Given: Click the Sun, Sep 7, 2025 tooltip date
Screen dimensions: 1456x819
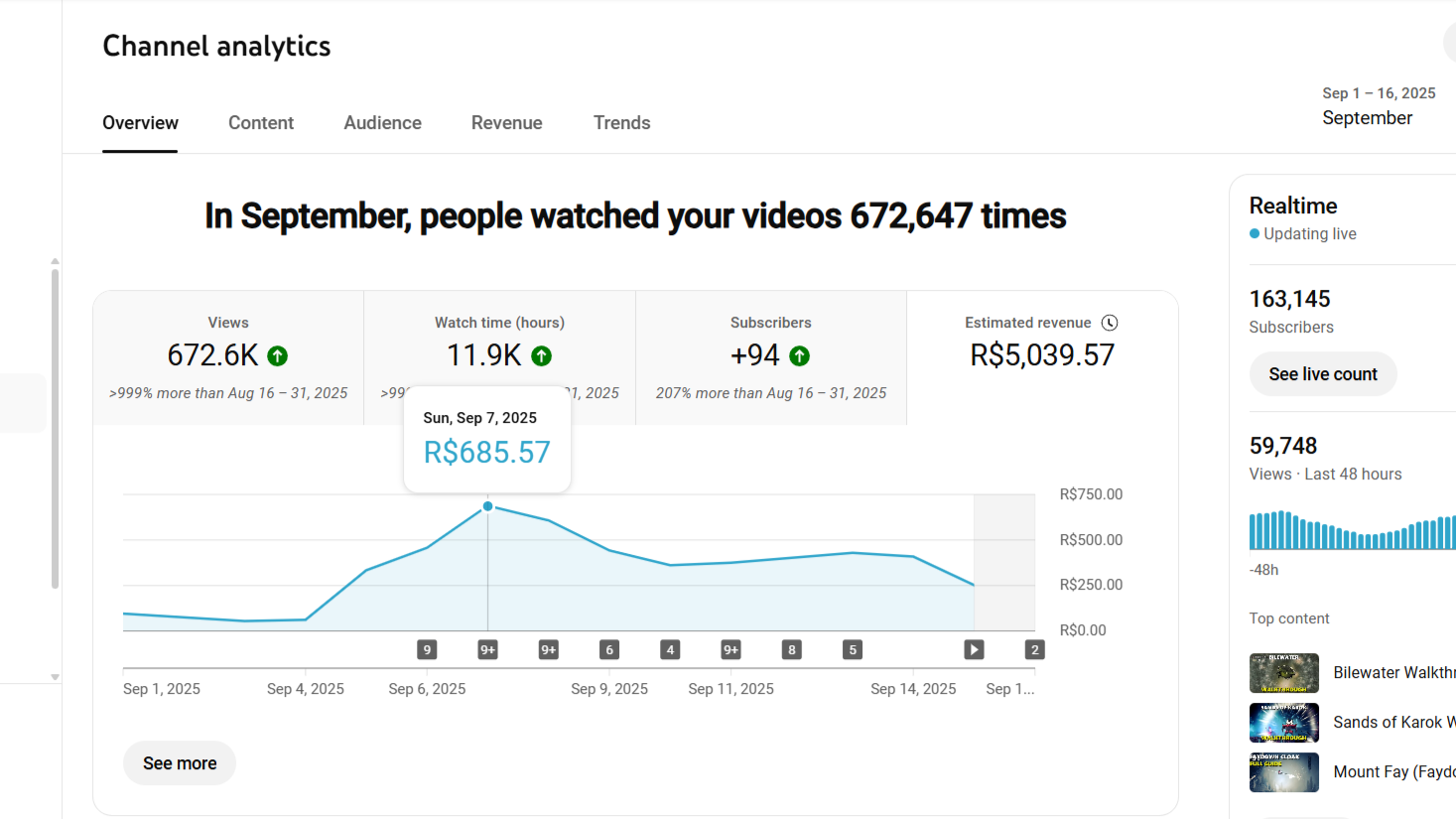Looking at the screenshot, I should [480, 418].
